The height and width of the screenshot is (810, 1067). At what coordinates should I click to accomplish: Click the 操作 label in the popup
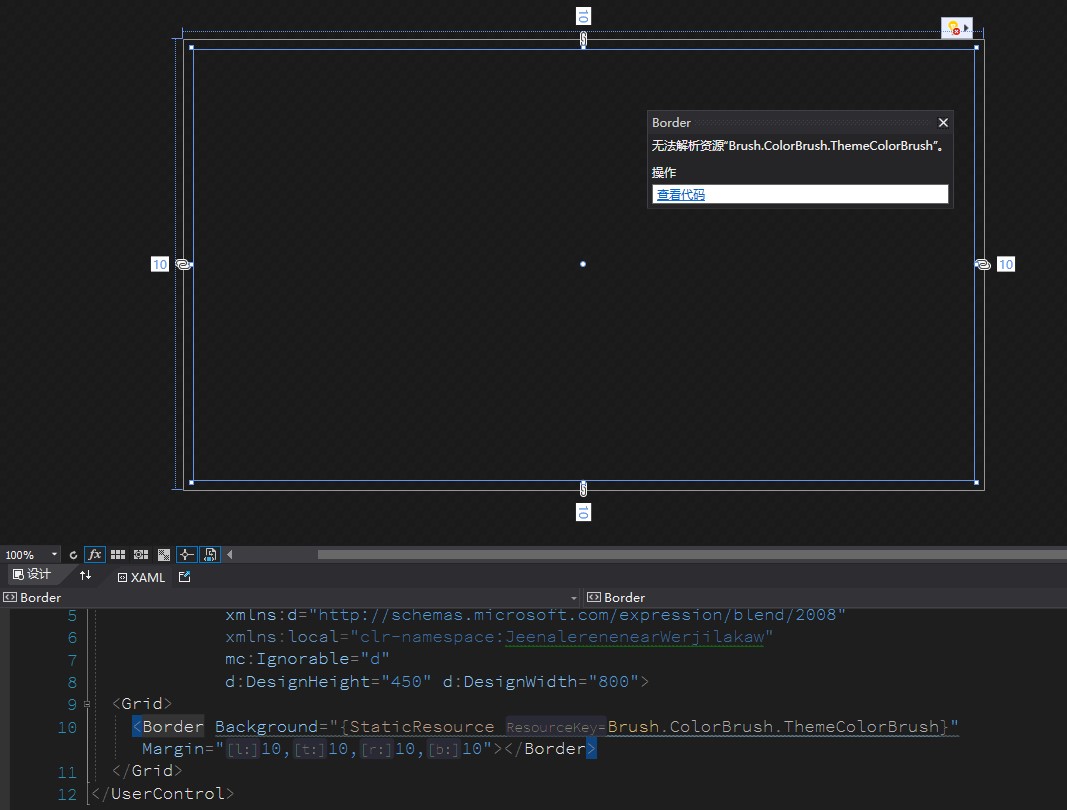pyautogui.click(x=664, y=172)
